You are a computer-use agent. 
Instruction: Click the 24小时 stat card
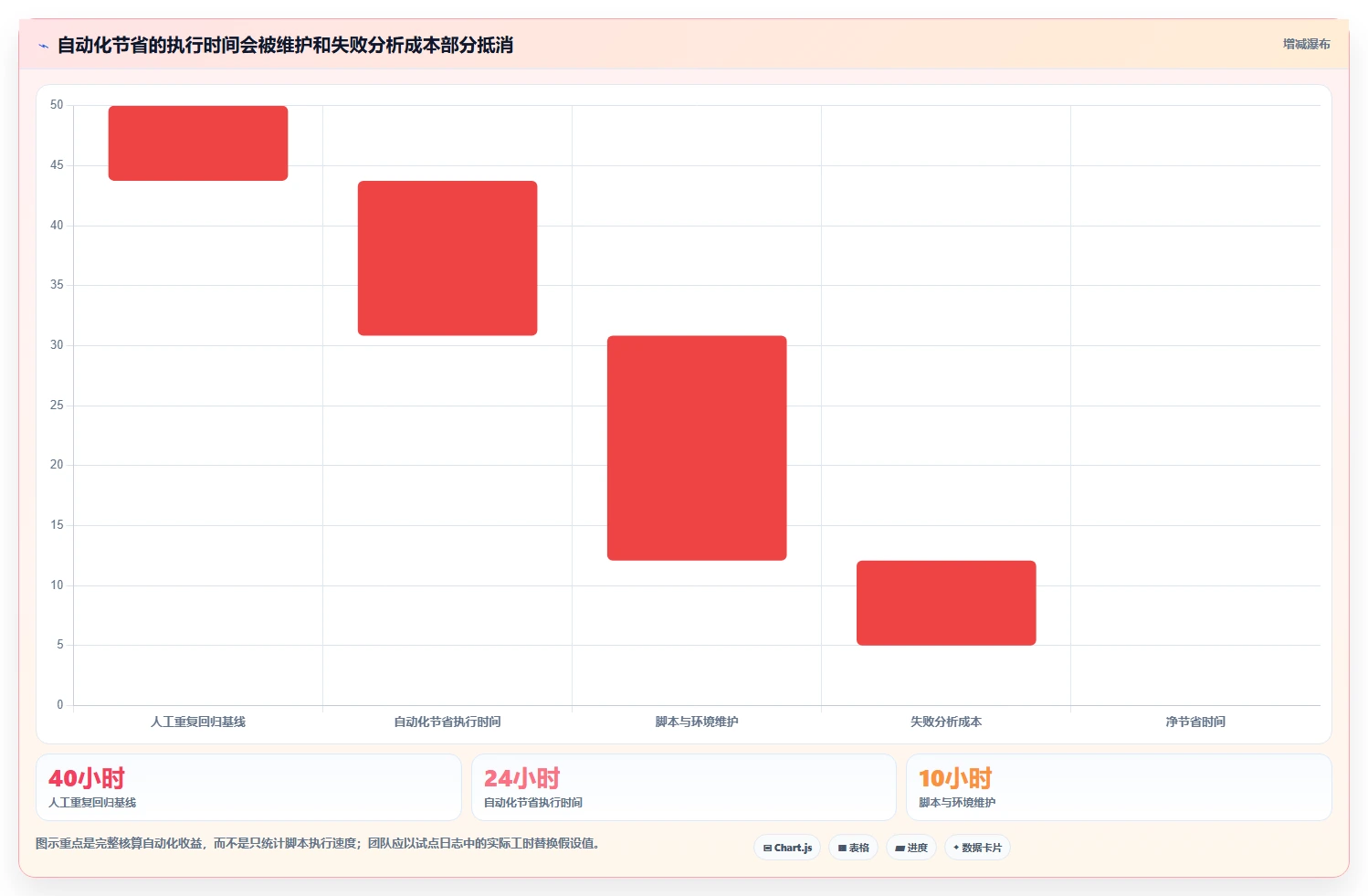[x=684, y=787]
